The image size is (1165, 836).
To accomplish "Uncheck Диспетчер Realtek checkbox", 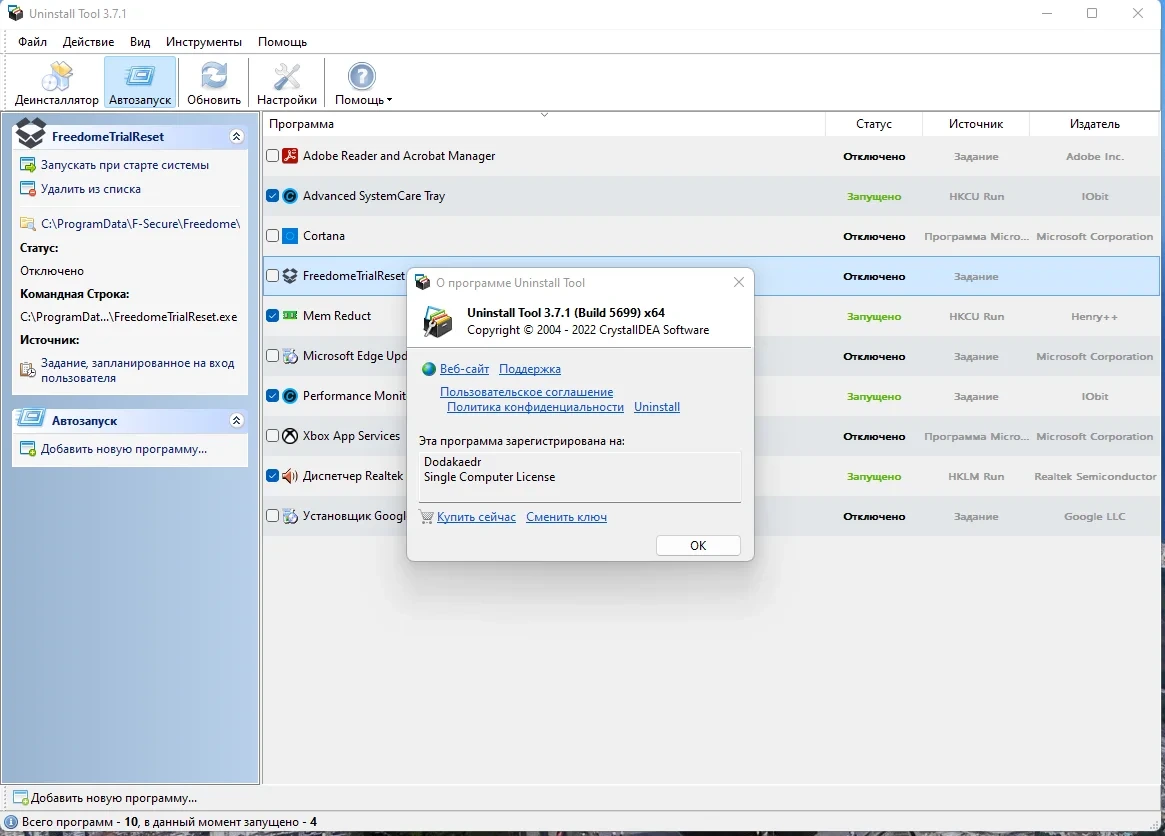I will [273, 476].
